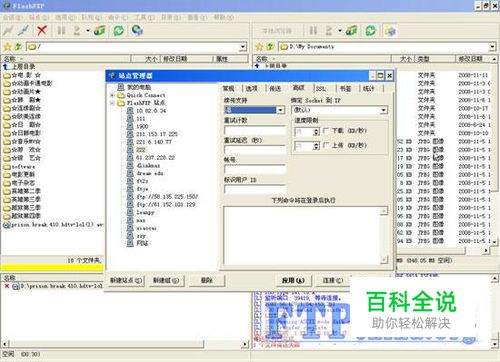This screenshot has height=362, width=500.
Task: Adjust the upload speed limit spinner
Action: [x=316, y=146]
